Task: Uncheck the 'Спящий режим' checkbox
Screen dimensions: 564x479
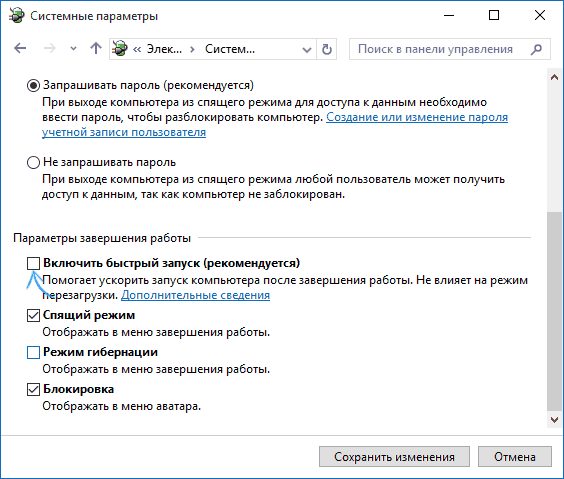Action: (x=33, y=315)
